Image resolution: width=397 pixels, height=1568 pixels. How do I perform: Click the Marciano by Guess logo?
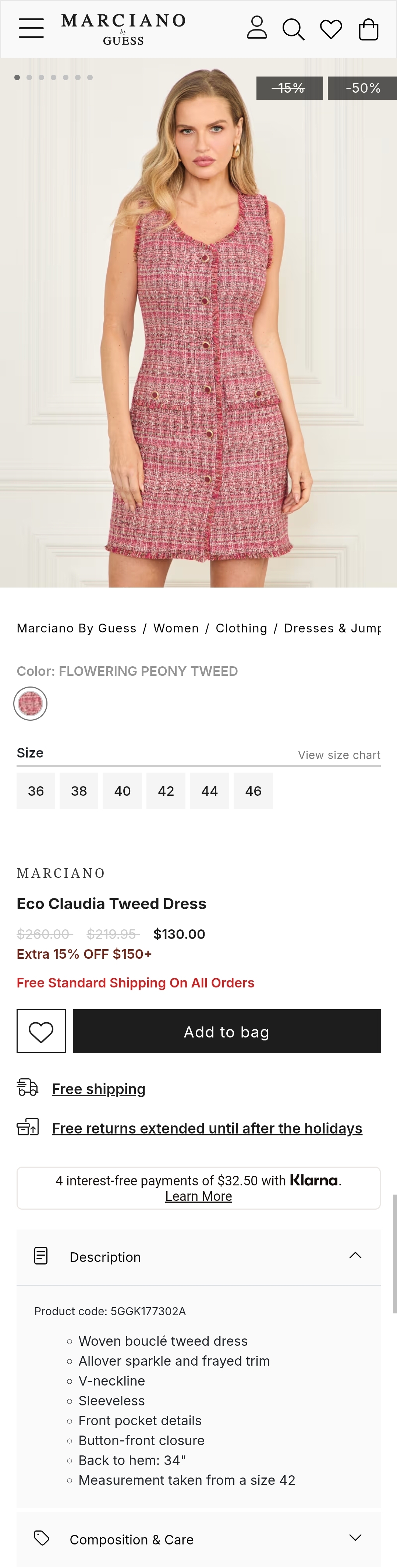124,29
